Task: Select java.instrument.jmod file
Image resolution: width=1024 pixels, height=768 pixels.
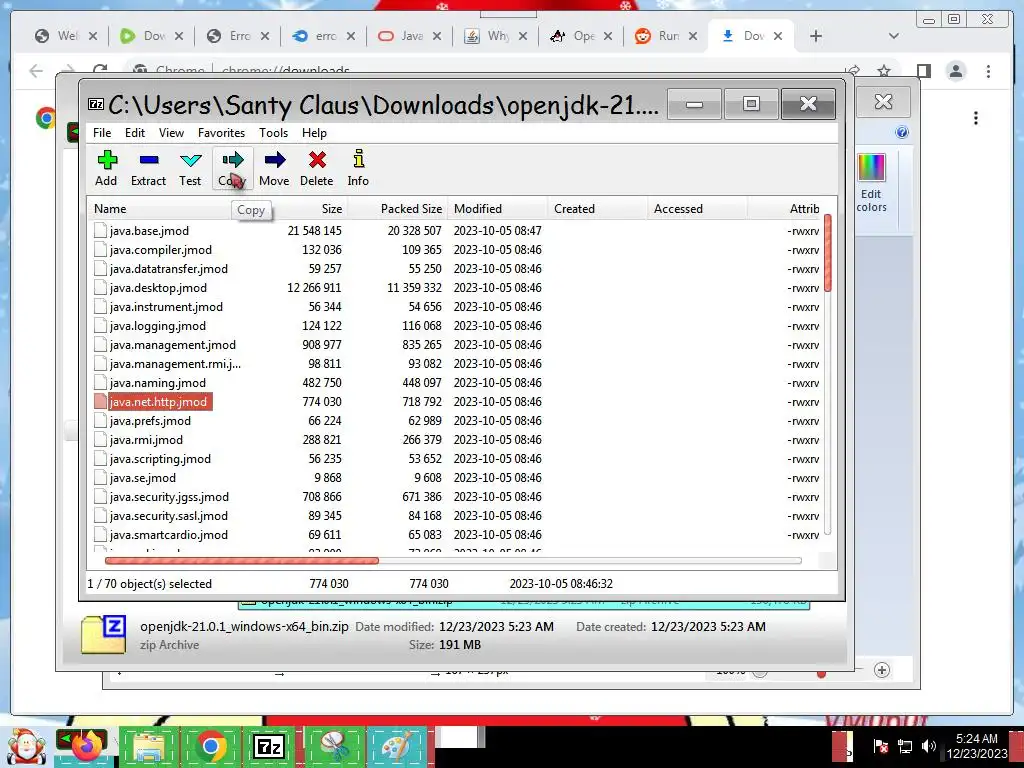Action: coord(166,306)
